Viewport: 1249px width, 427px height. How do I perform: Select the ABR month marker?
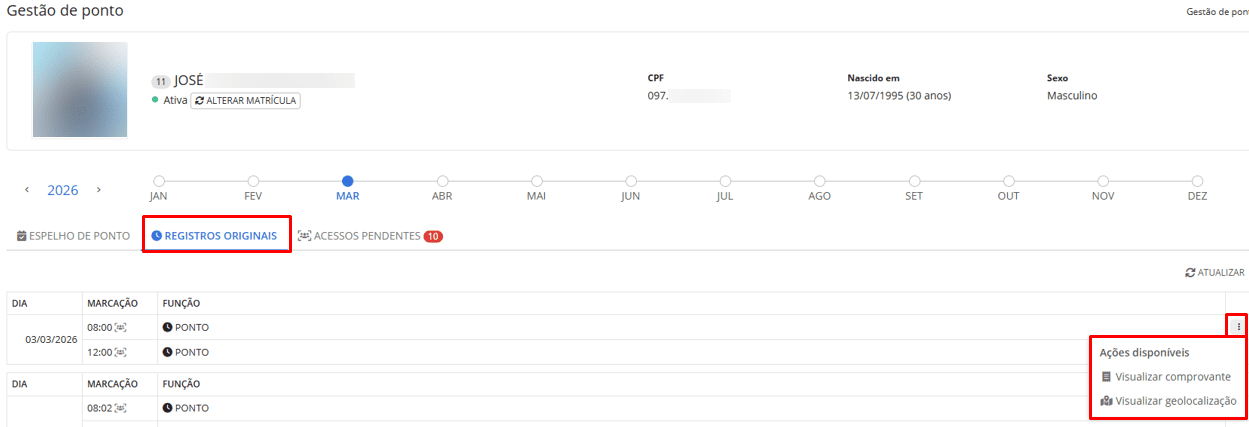442,181
